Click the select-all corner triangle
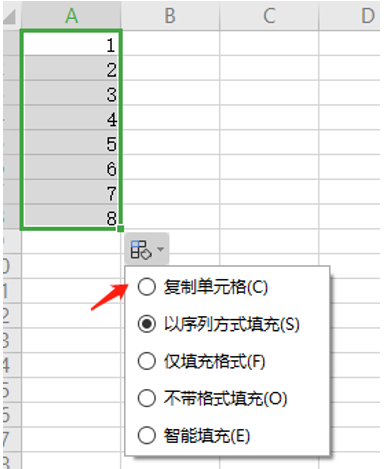 tap(10, 17)
